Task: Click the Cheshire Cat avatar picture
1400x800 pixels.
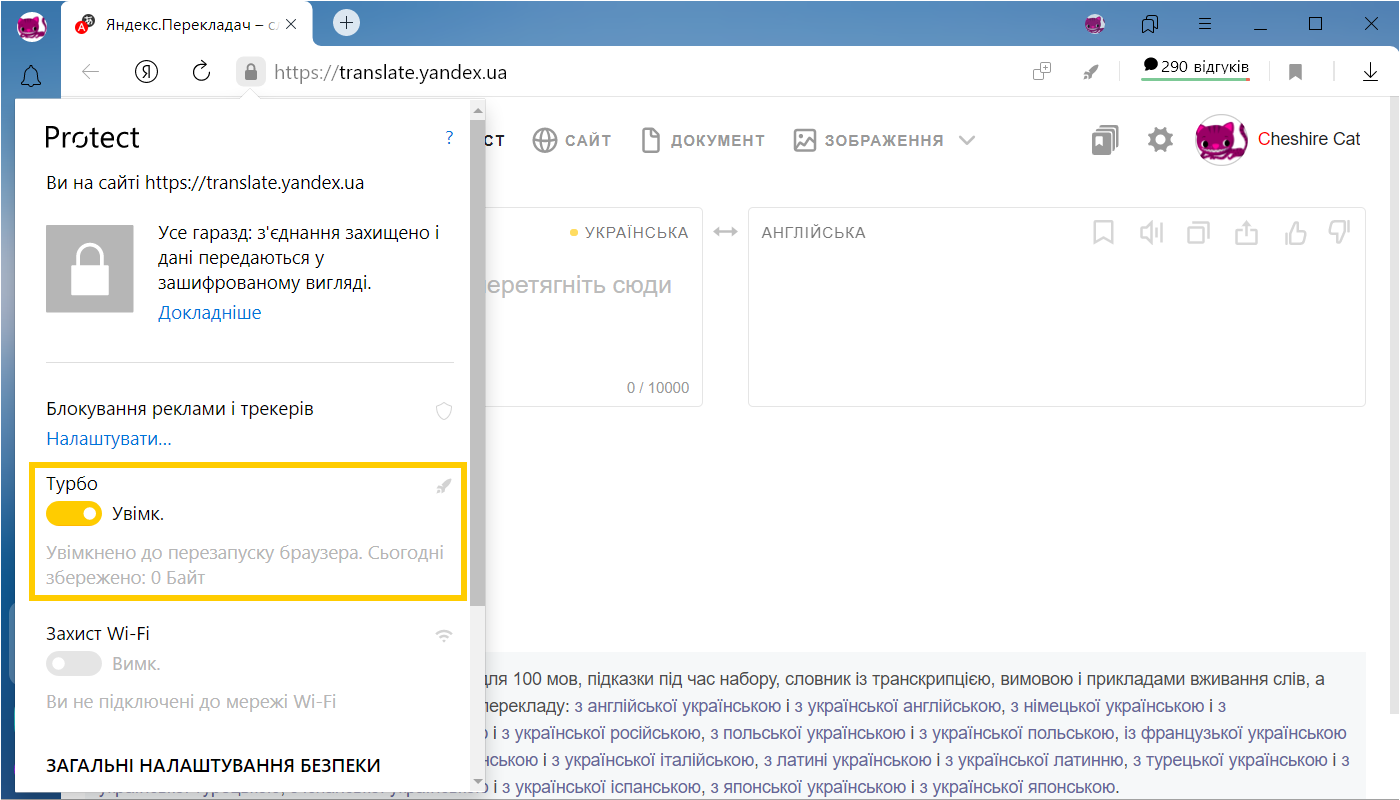Action: click(1222, 140)
